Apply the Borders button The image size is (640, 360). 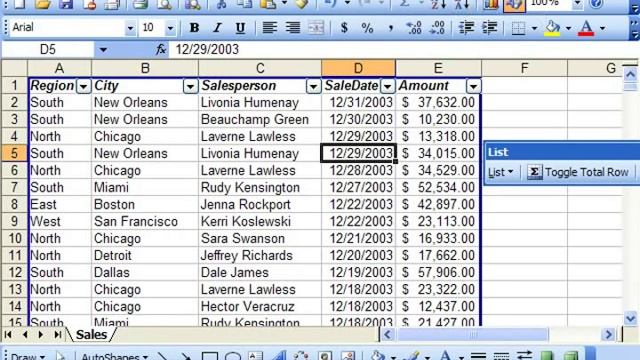[x=518, y=28]
